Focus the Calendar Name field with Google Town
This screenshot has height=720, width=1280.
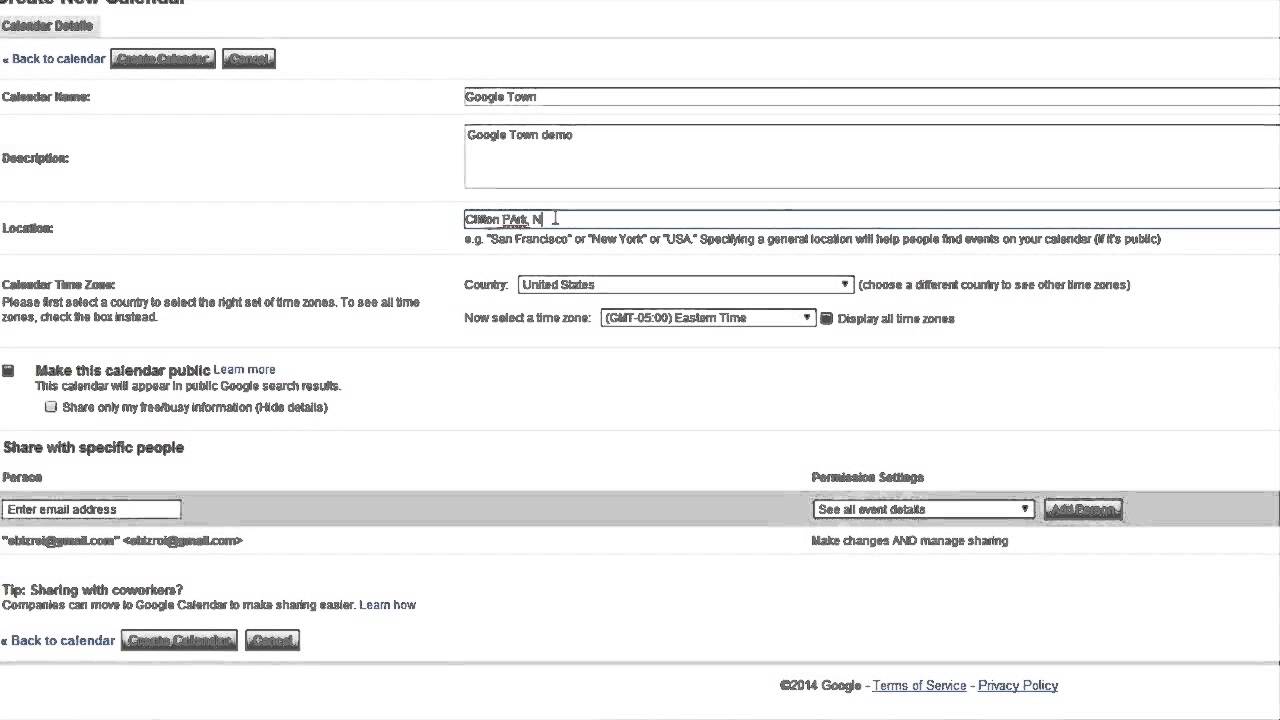click(x=872, y=97)
